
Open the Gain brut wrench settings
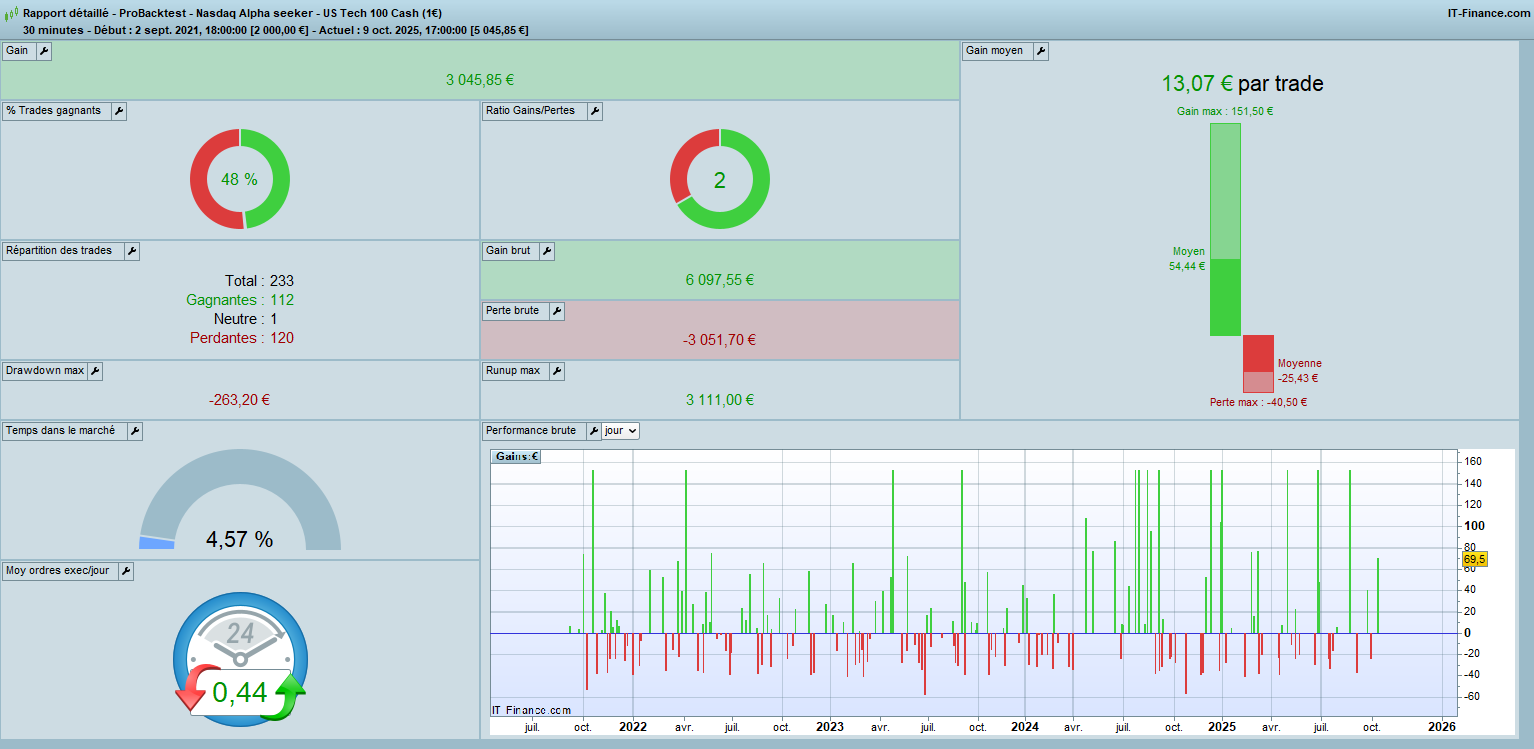[546, 251]
